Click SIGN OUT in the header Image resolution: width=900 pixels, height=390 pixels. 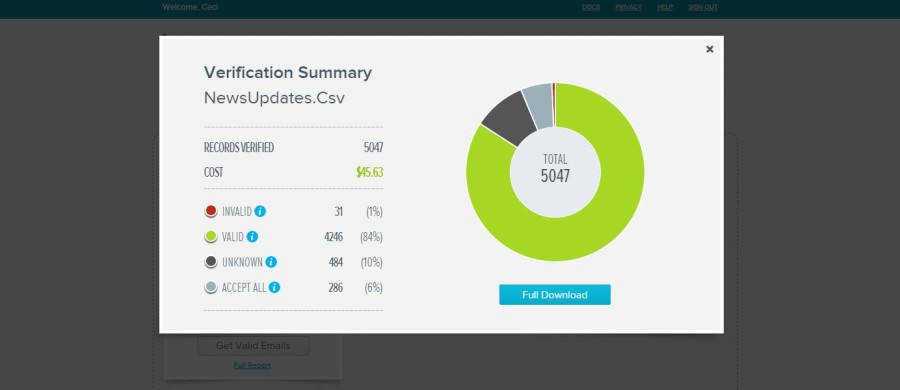point(703,7)
